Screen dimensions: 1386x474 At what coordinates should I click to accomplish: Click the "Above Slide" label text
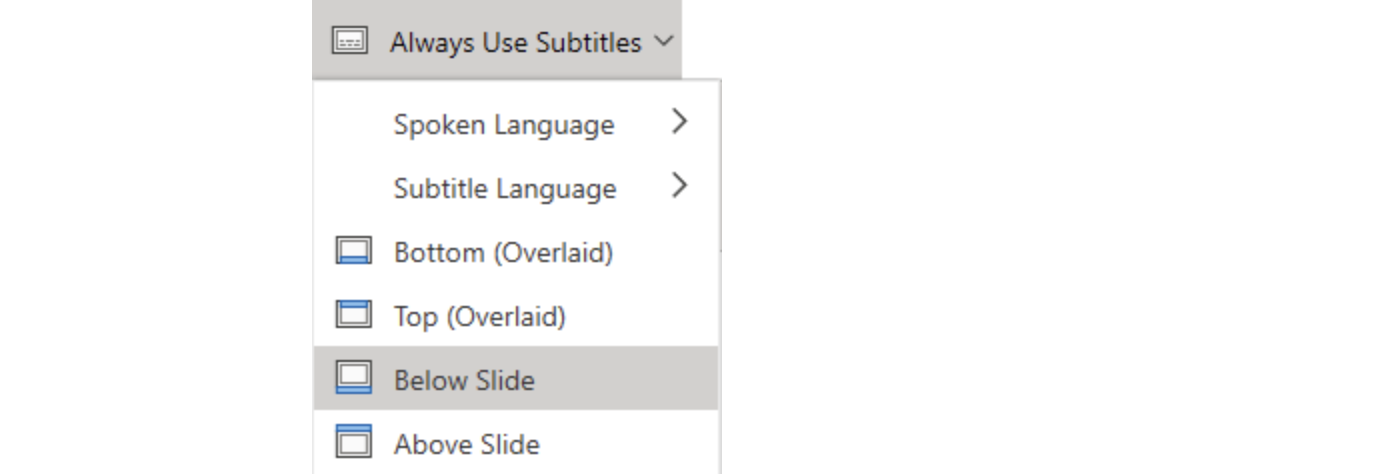click(x=467, y=444)
